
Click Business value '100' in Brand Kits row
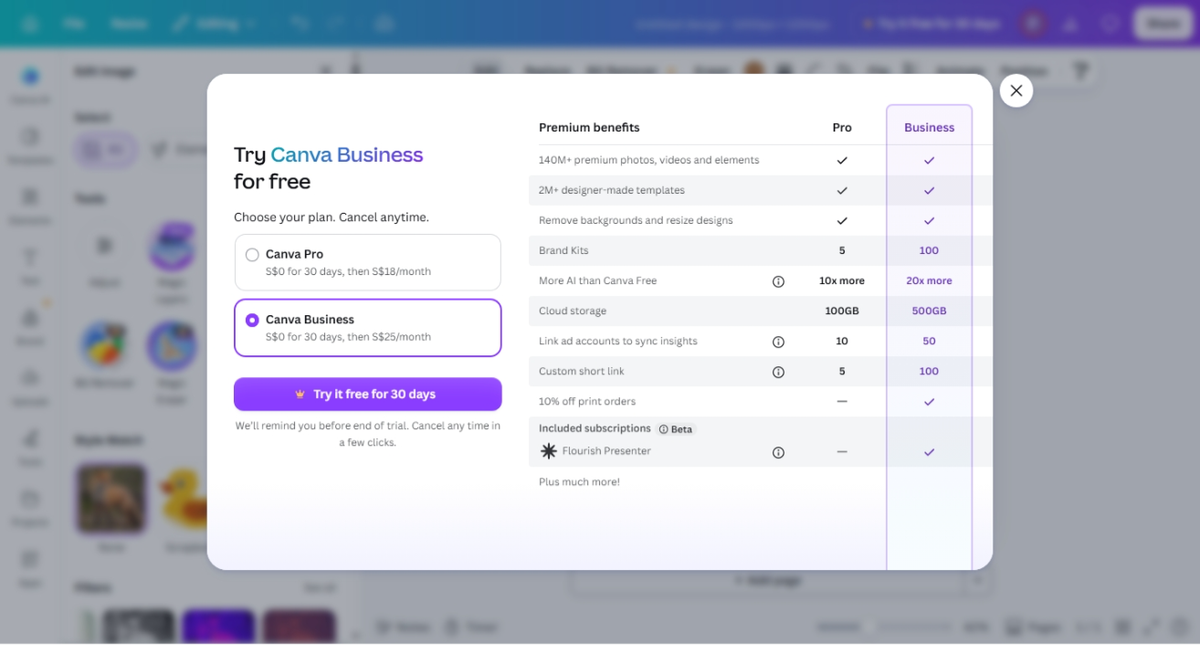pyautogui.click(x=929, y=251)
